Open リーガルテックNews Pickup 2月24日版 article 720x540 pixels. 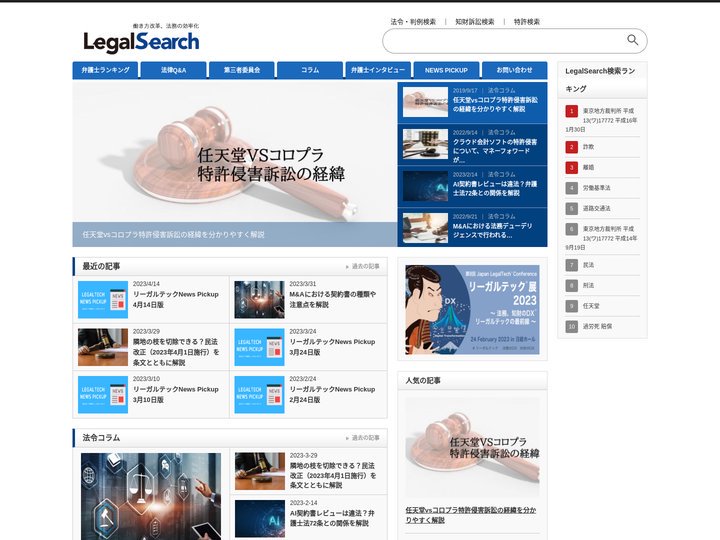tap(332, 394)
